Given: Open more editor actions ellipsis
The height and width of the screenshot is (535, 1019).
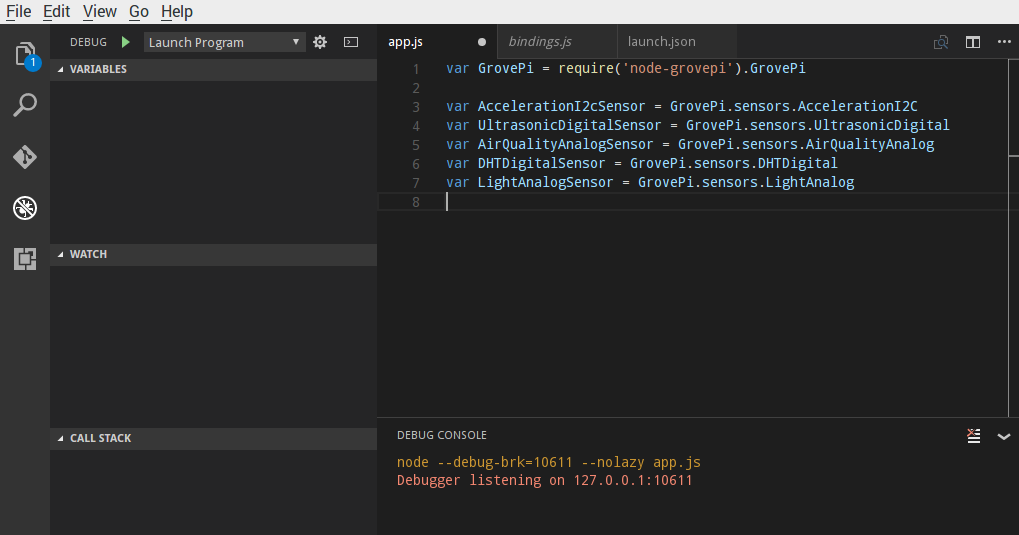Looking at the screenshot, I should [1003, 42].
